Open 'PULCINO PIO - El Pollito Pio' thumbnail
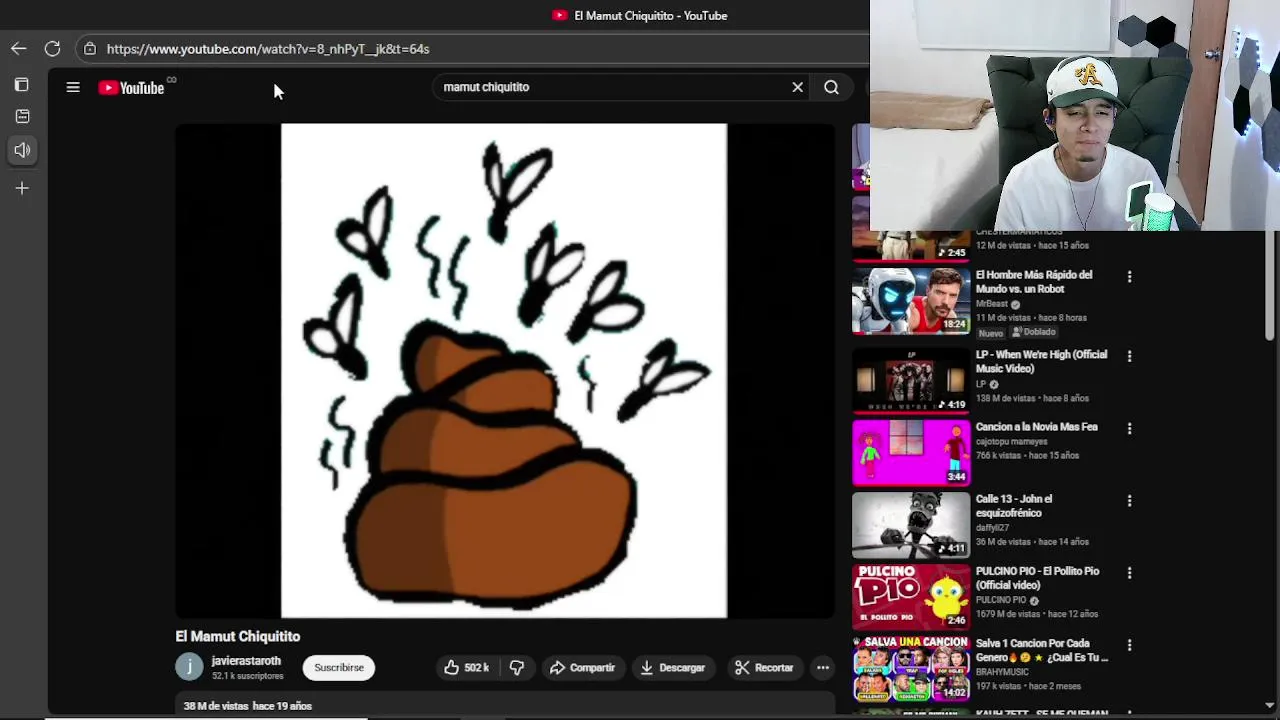The image size is (1280, 720). pyautogui.click(x=911, y=596)
